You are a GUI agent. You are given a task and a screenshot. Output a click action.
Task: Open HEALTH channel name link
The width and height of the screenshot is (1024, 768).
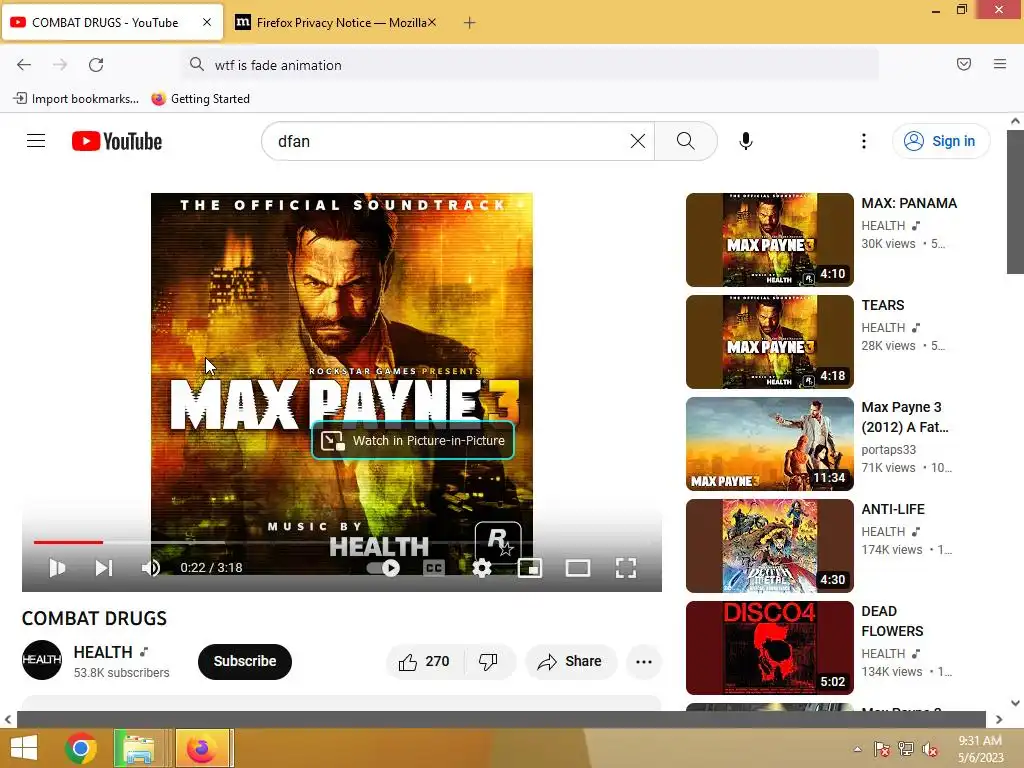coord(103,652)
